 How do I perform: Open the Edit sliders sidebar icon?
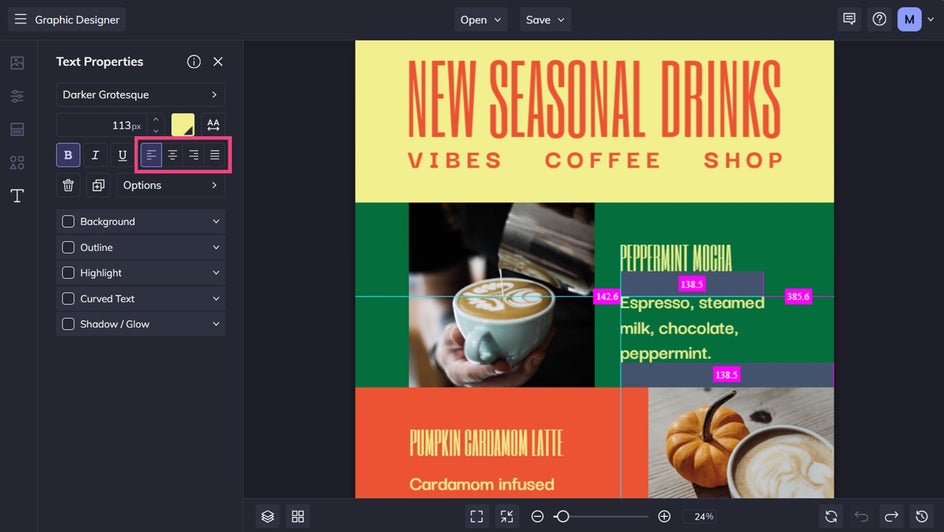click(17, 96)
